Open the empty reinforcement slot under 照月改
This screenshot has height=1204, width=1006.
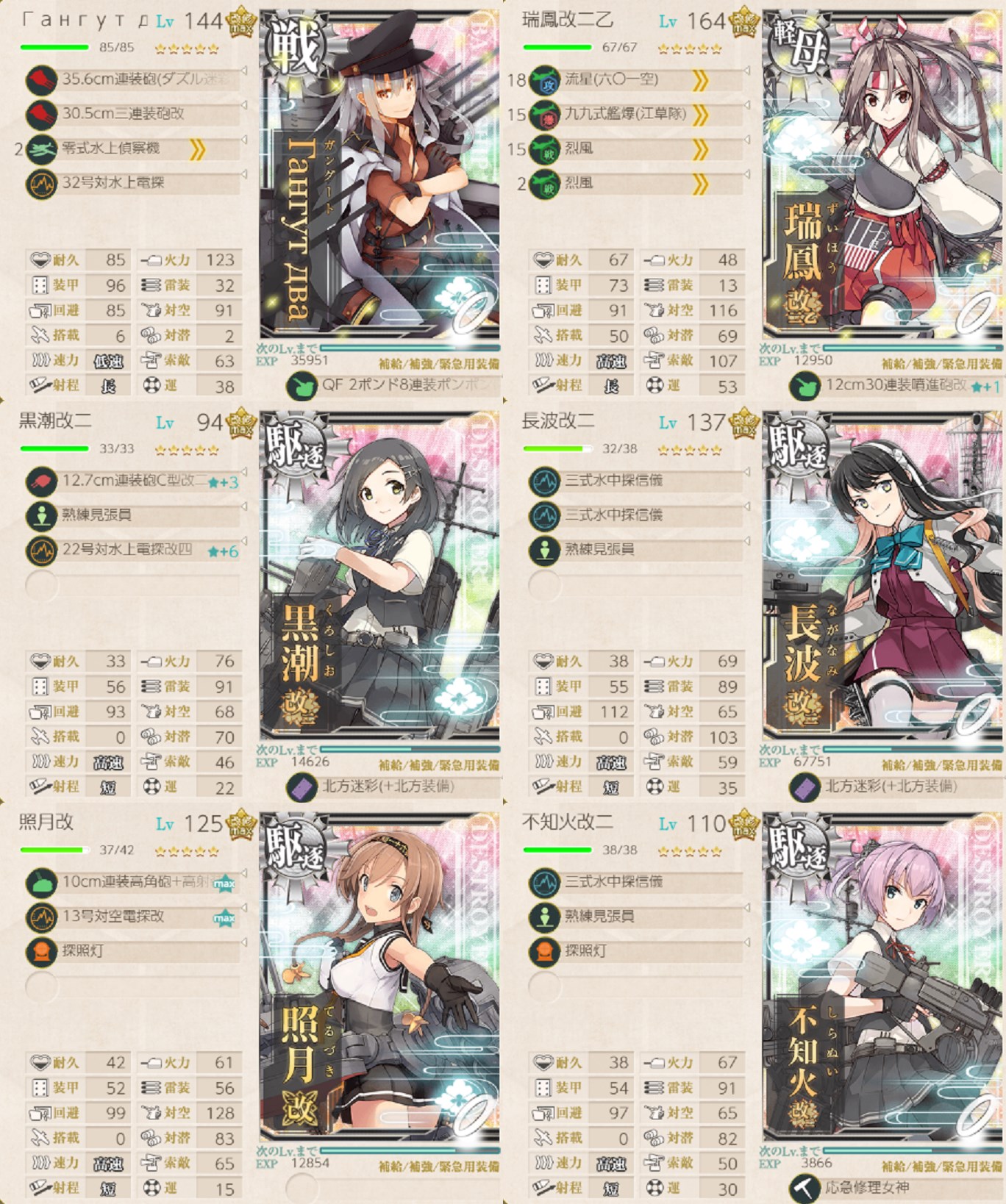coord(301,1189)
